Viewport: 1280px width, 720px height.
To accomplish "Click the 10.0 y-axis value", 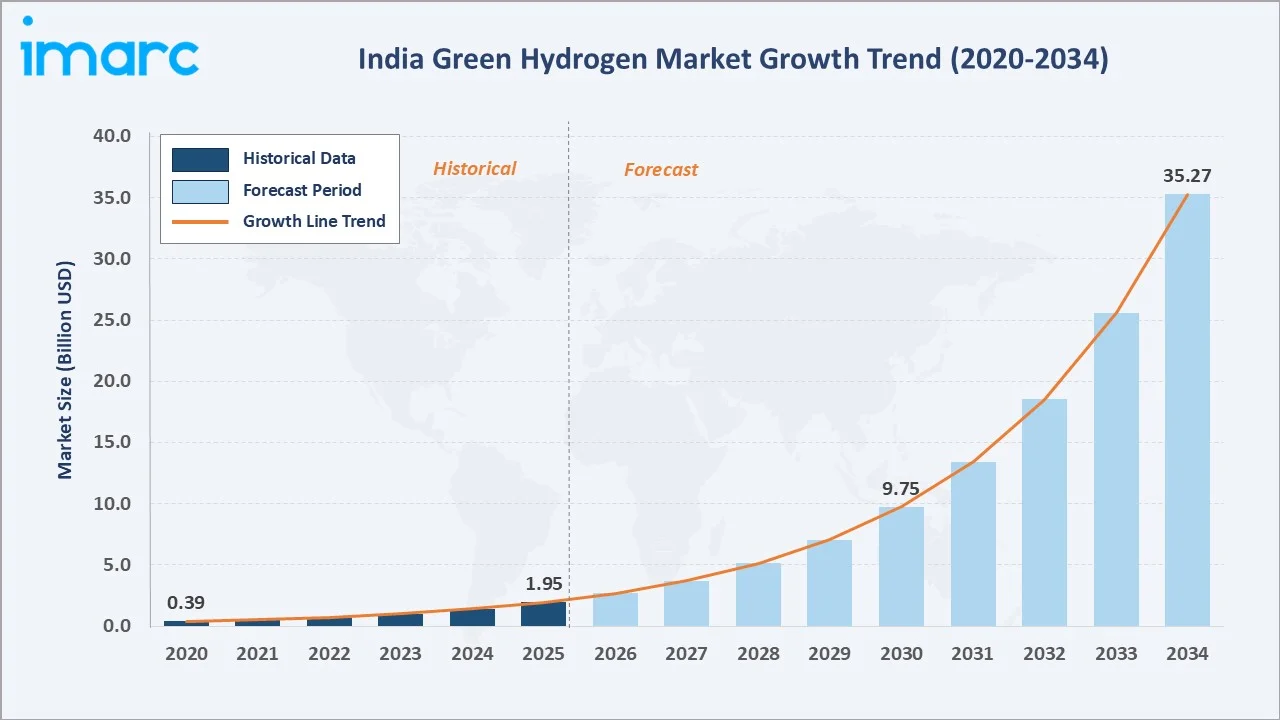I will (113, 503).
